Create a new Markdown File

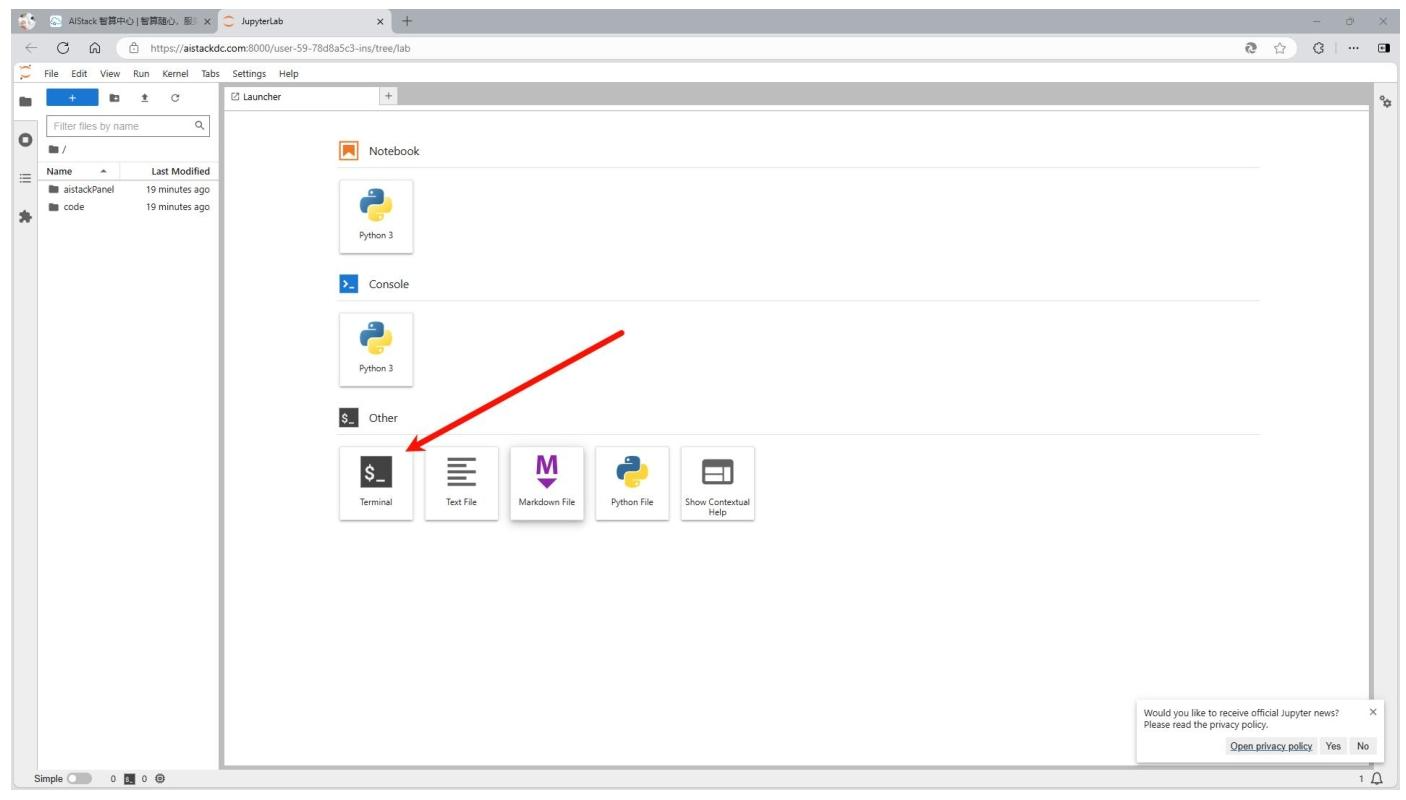pos(546,482)
